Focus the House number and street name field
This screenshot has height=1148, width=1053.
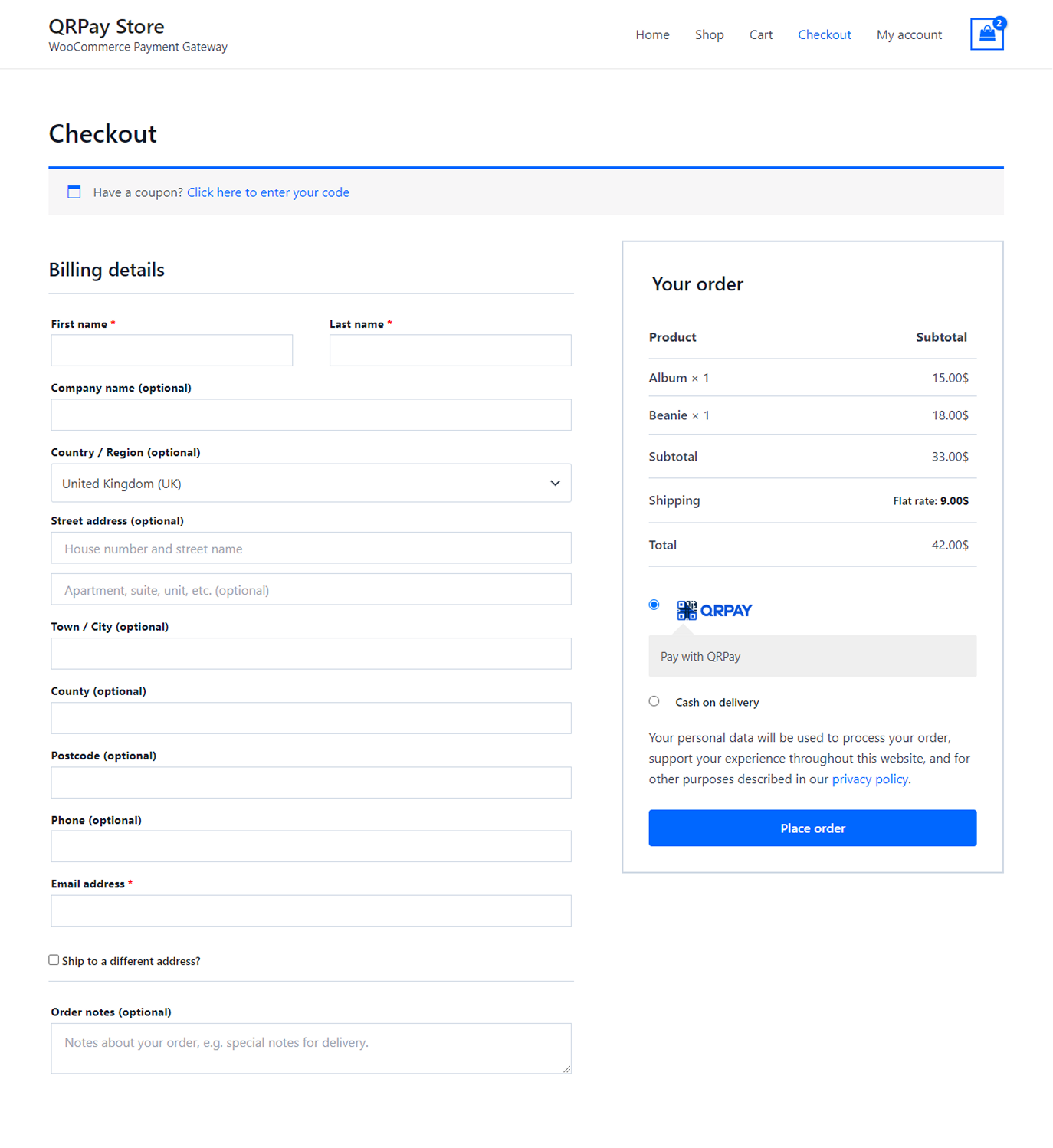[x=310, y=549]
